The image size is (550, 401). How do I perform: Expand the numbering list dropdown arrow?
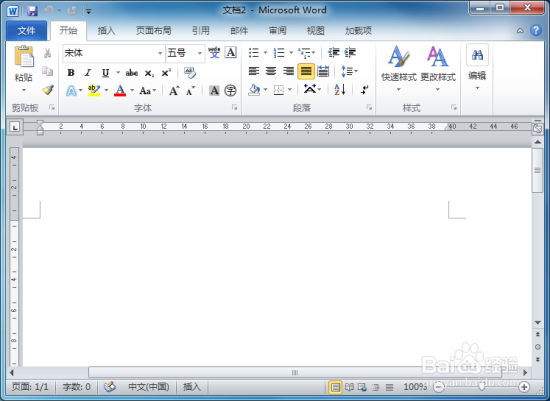tap(291, 53)
